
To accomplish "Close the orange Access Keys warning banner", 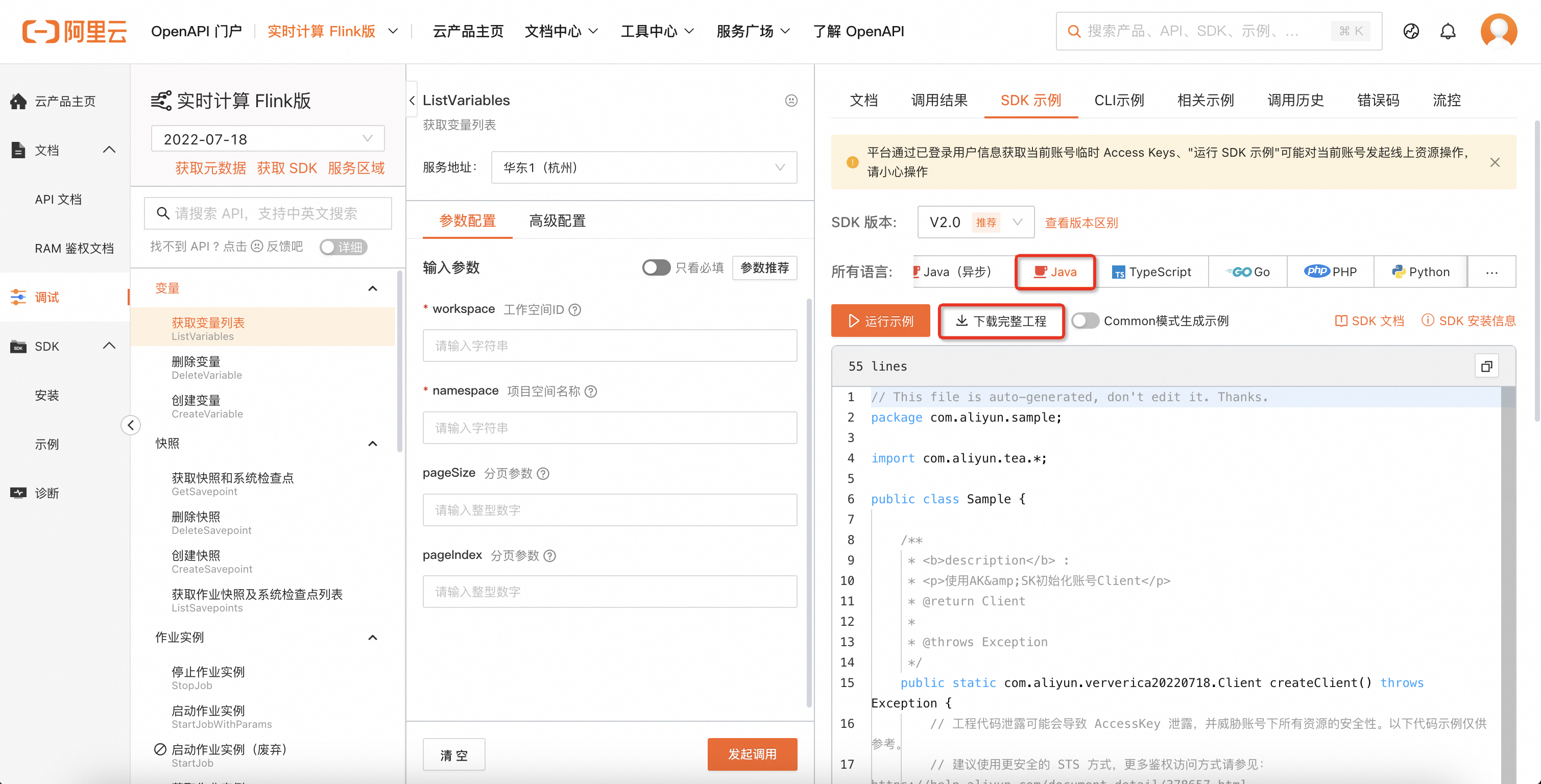I will [x=1495, y=162].
